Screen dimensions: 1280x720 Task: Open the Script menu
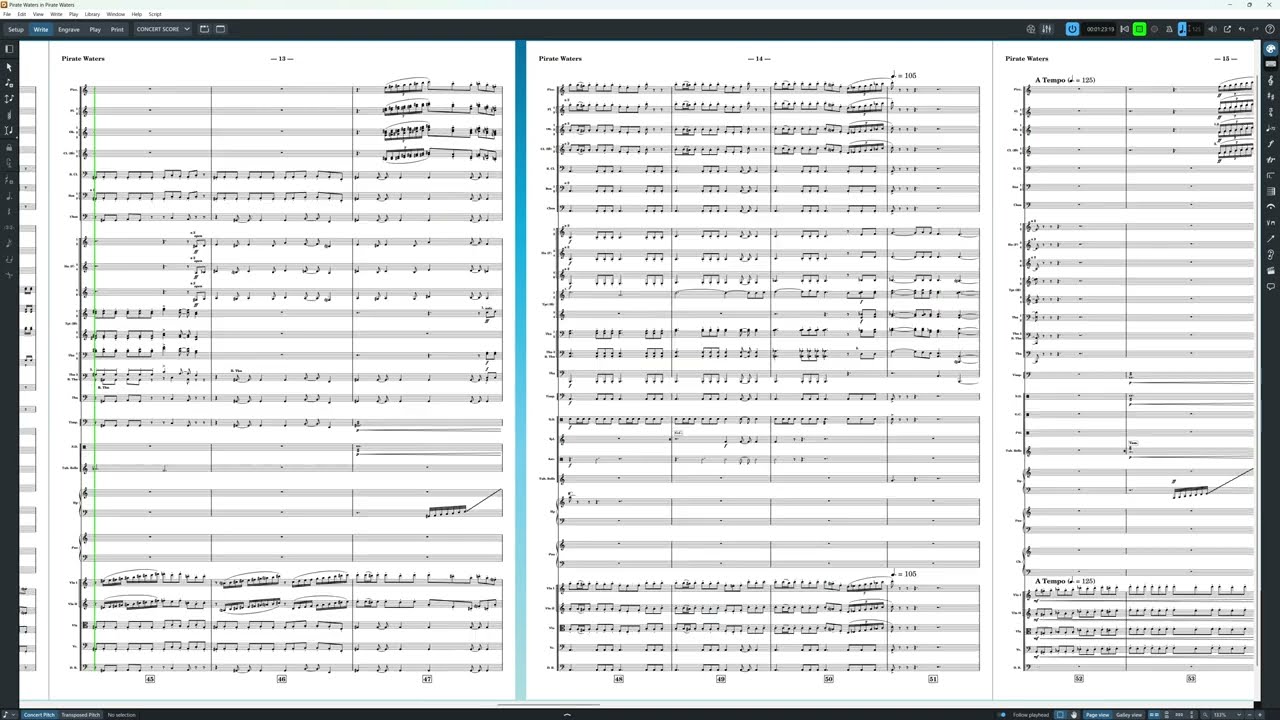tap(155, 14)
